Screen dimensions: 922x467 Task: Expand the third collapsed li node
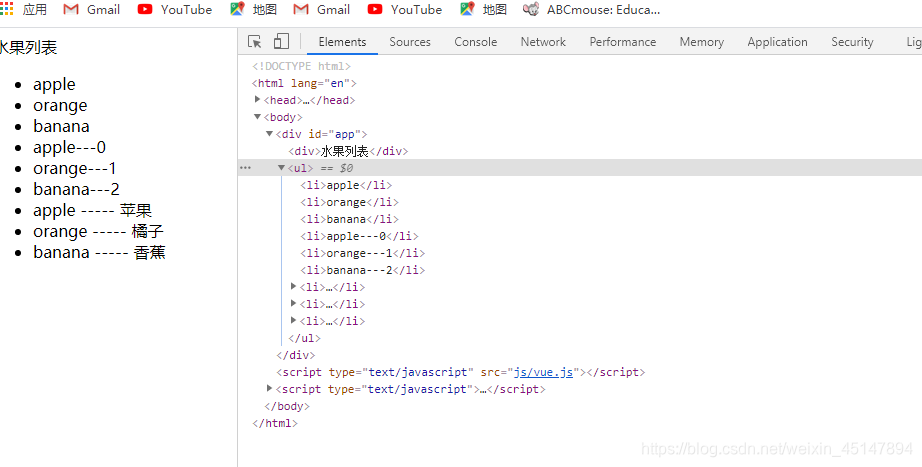tap(294, 321)
